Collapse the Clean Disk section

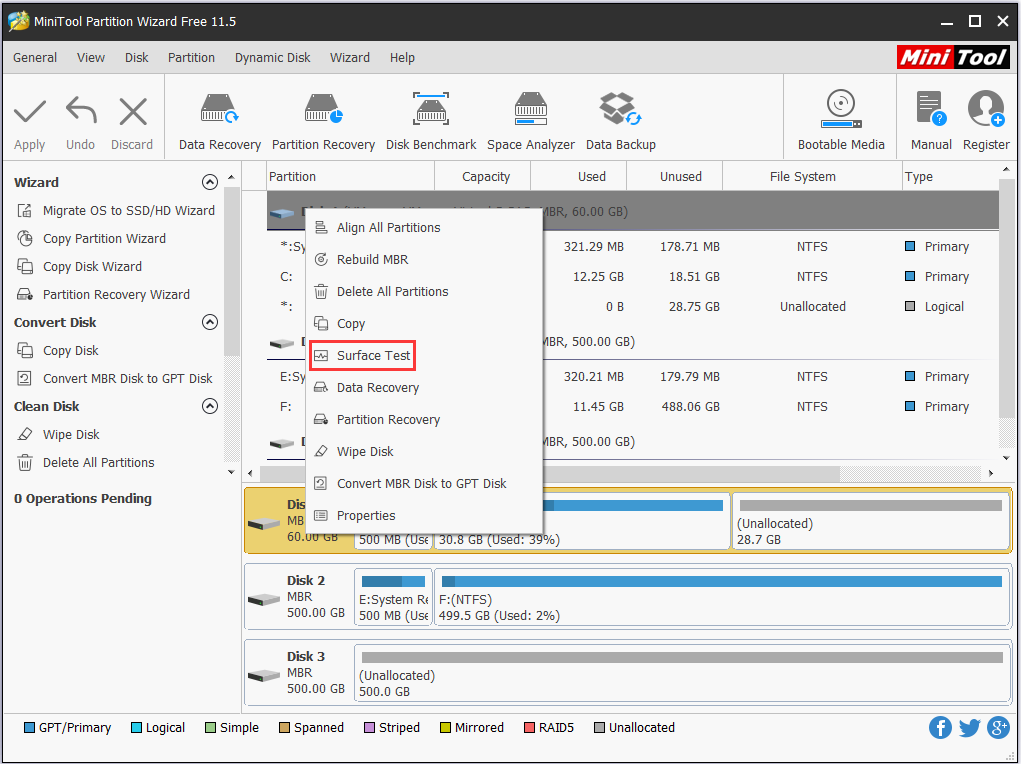210,406
